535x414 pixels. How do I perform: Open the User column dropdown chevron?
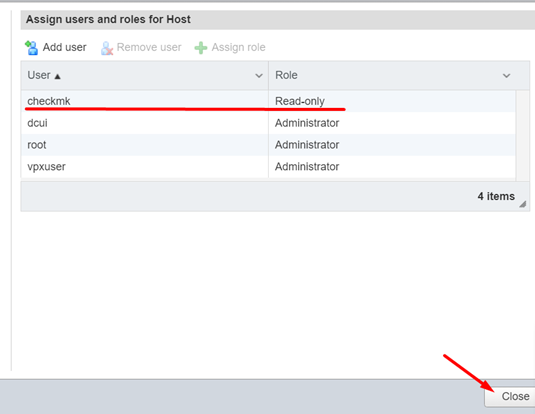coord(259,75)
